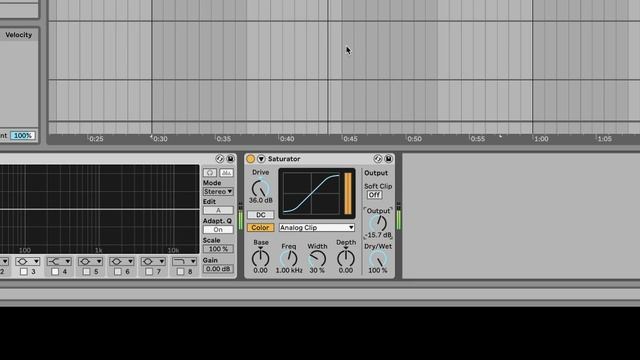Click the 1.00 kHz Freq value
The height and width of the screenshot is (360, 640).
pos(289,270)
